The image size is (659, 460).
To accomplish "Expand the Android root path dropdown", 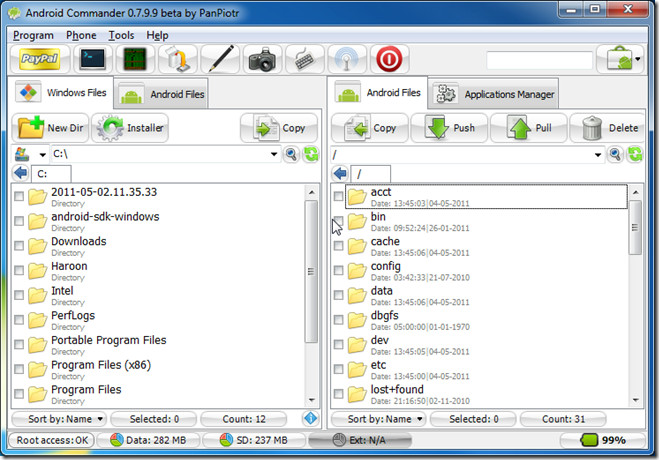I will tap(598, 155).
